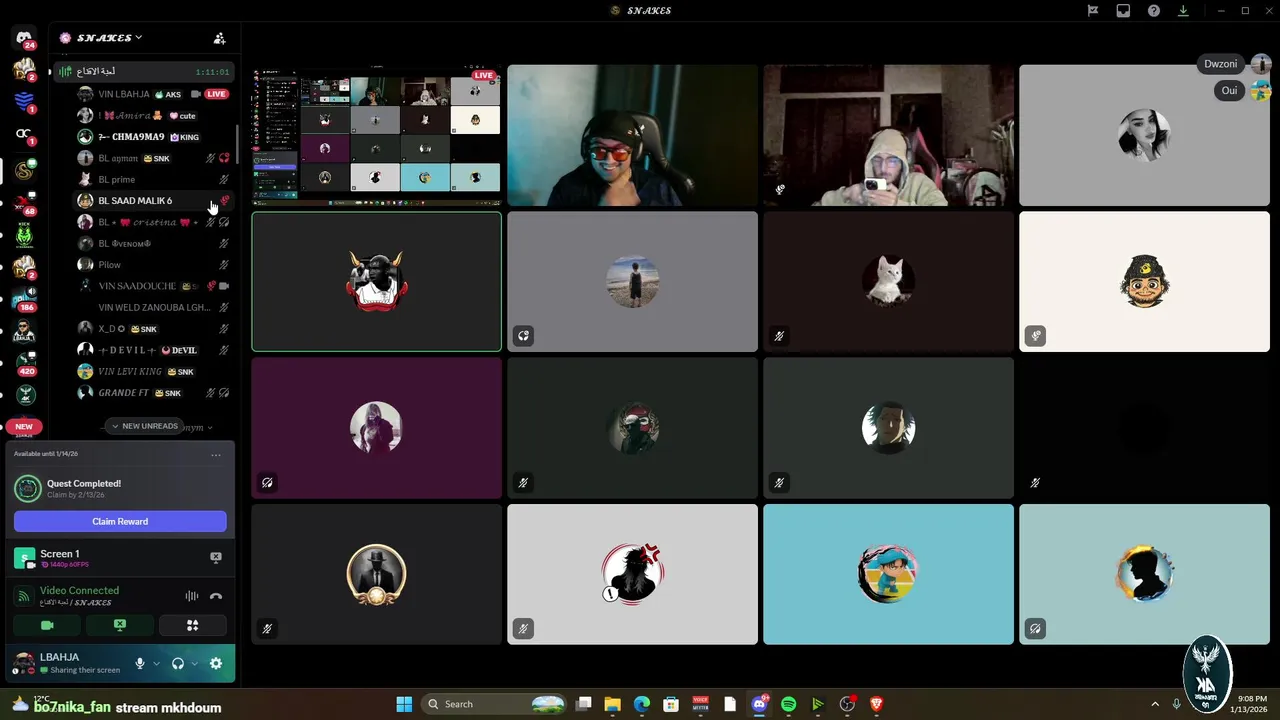The image size is (1280, 720).
Task: Select X_D user with SNK tag
Action: (x=155, y=329)
